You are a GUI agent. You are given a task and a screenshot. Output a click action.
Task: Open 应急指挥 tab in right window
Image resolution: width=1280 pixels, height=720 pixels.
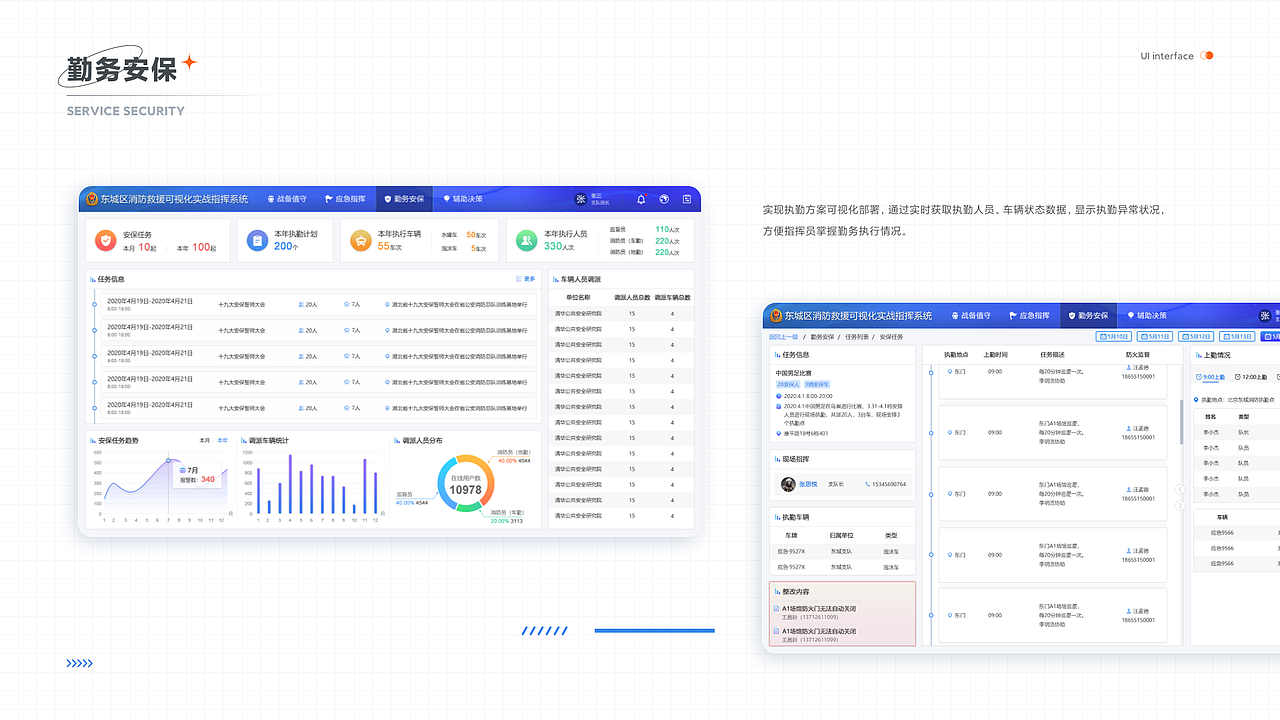pyautogui.click(x=1029, y=315)
